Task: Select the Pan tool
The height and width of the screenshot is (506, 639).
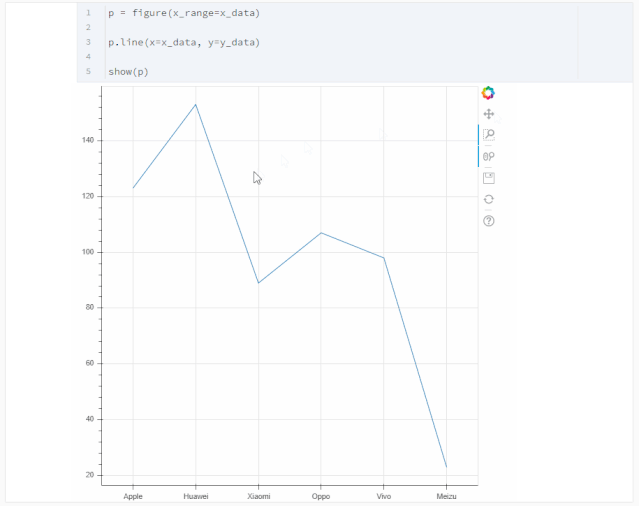Action: (x=488, y=114)
